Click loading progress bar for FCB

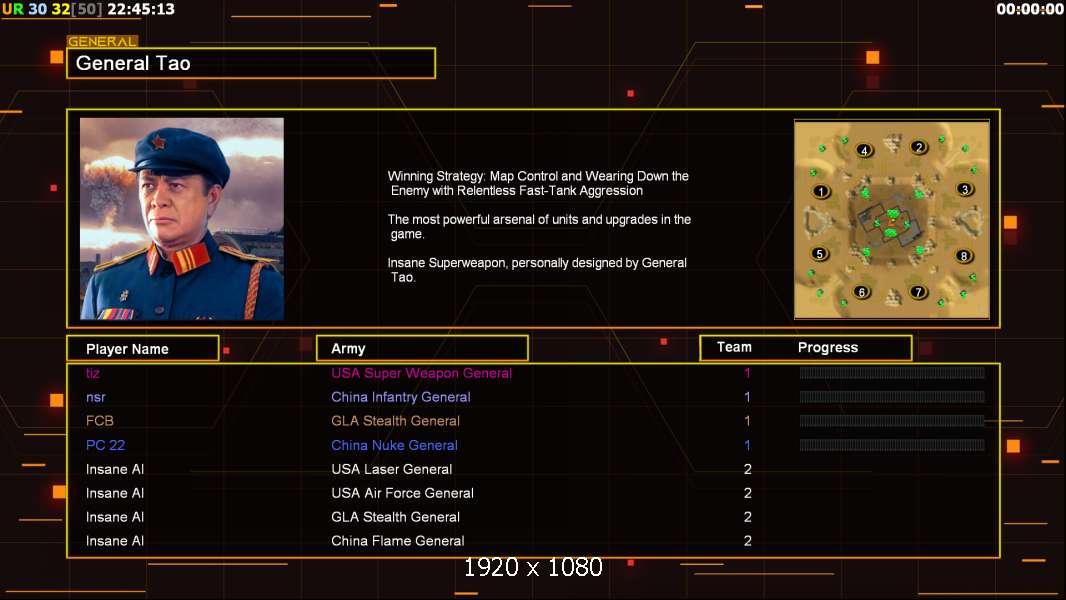[x=892, y=421]
